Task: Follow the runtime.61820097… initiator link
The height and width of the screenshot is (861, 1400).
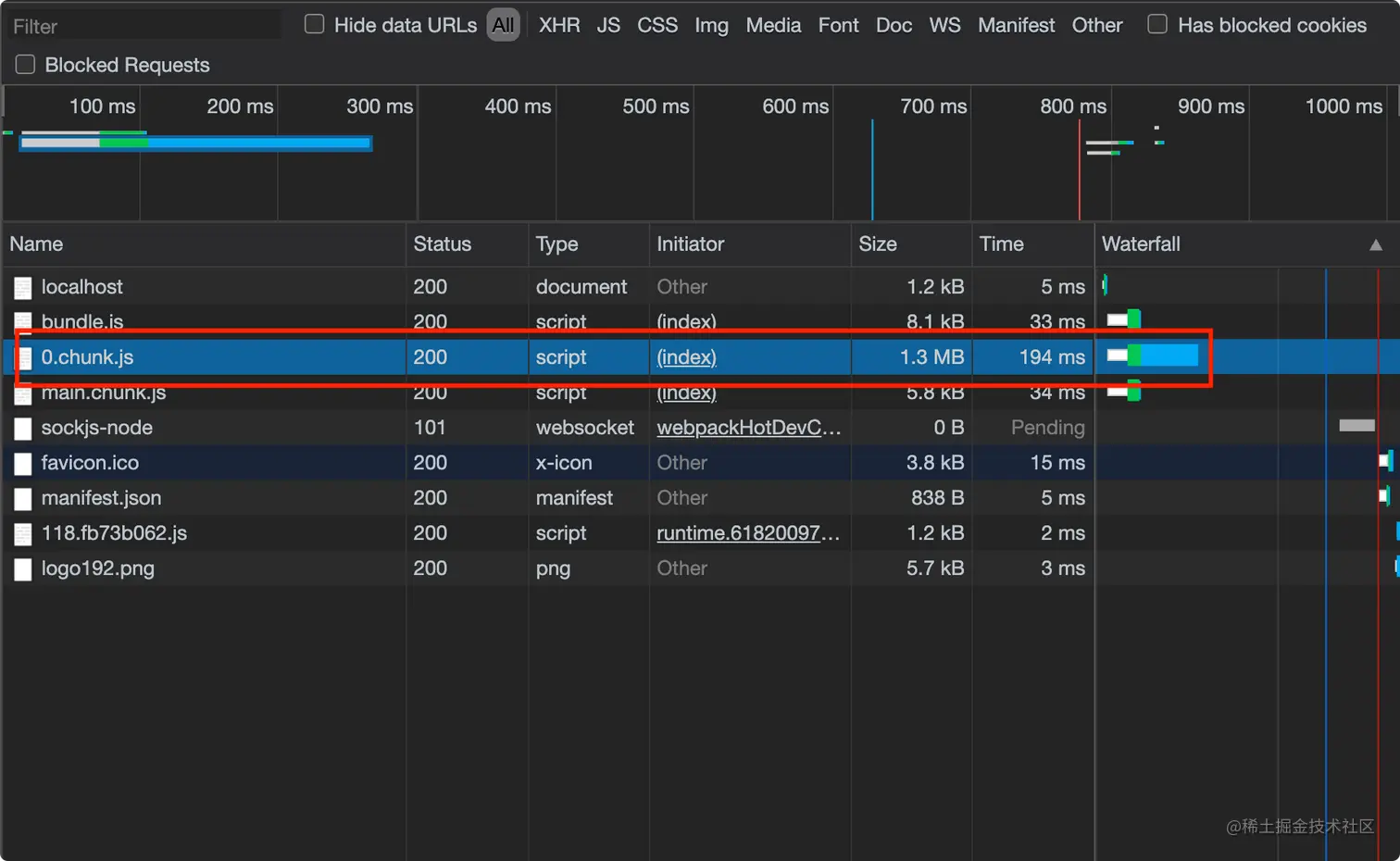Action: [x=748, y=533]
